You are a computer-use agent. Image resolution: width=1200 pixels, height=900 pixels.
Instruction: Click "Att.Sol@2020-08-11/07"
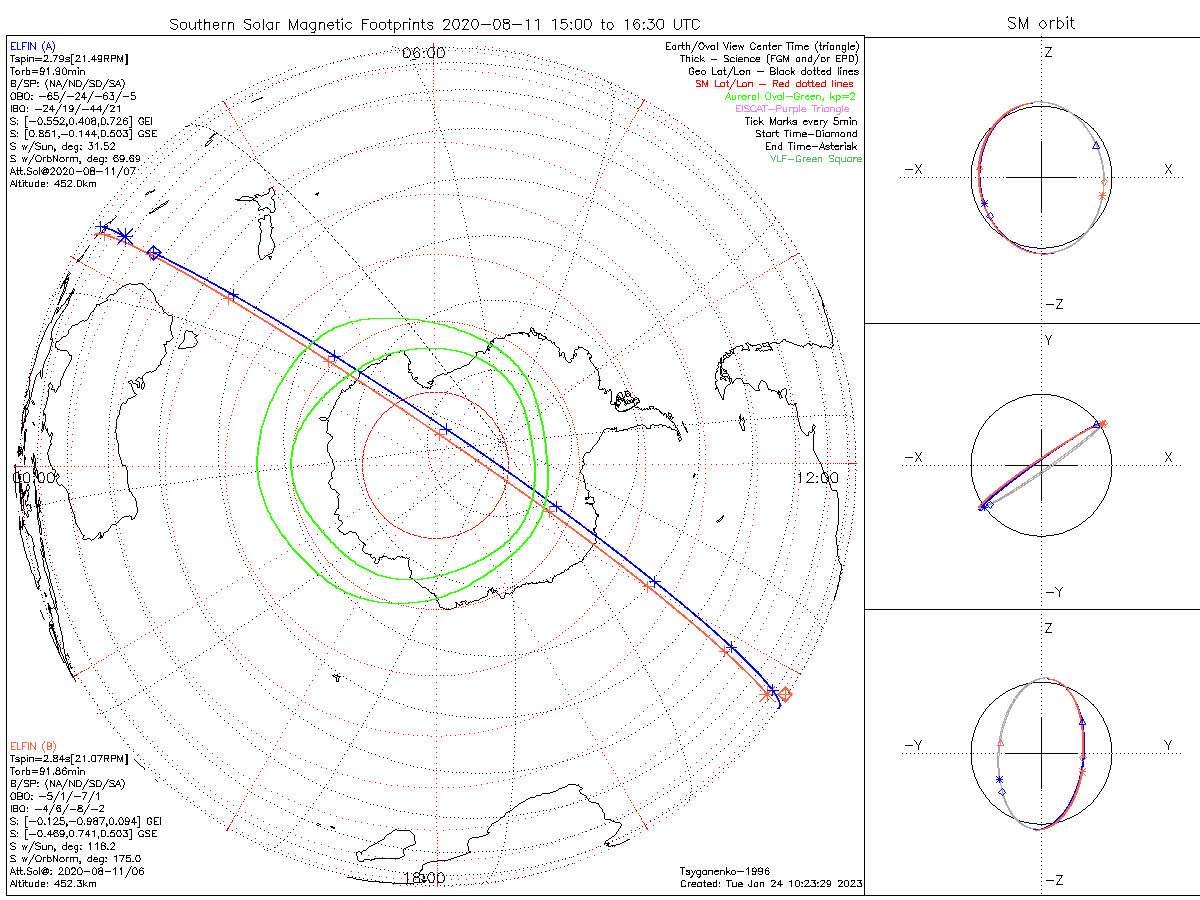(x=72, y=171)
